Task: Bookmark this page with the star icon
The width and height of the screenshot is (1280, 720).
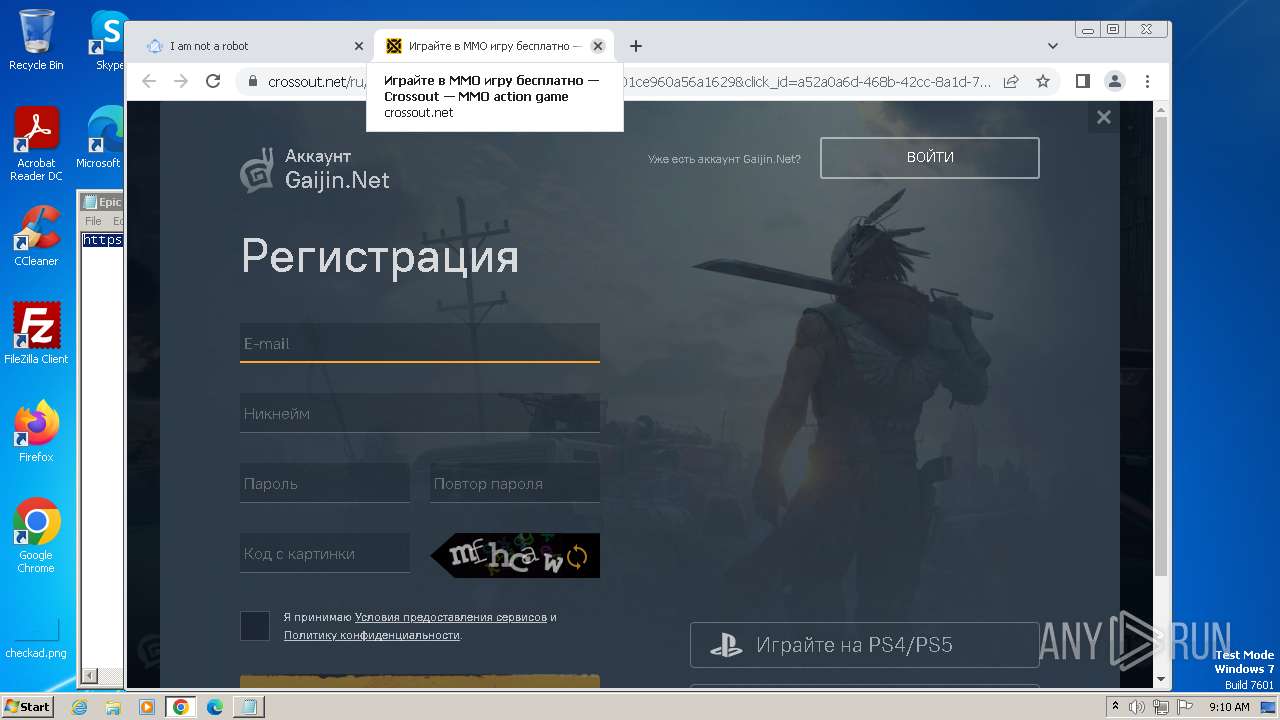Action: (1043, 81)
